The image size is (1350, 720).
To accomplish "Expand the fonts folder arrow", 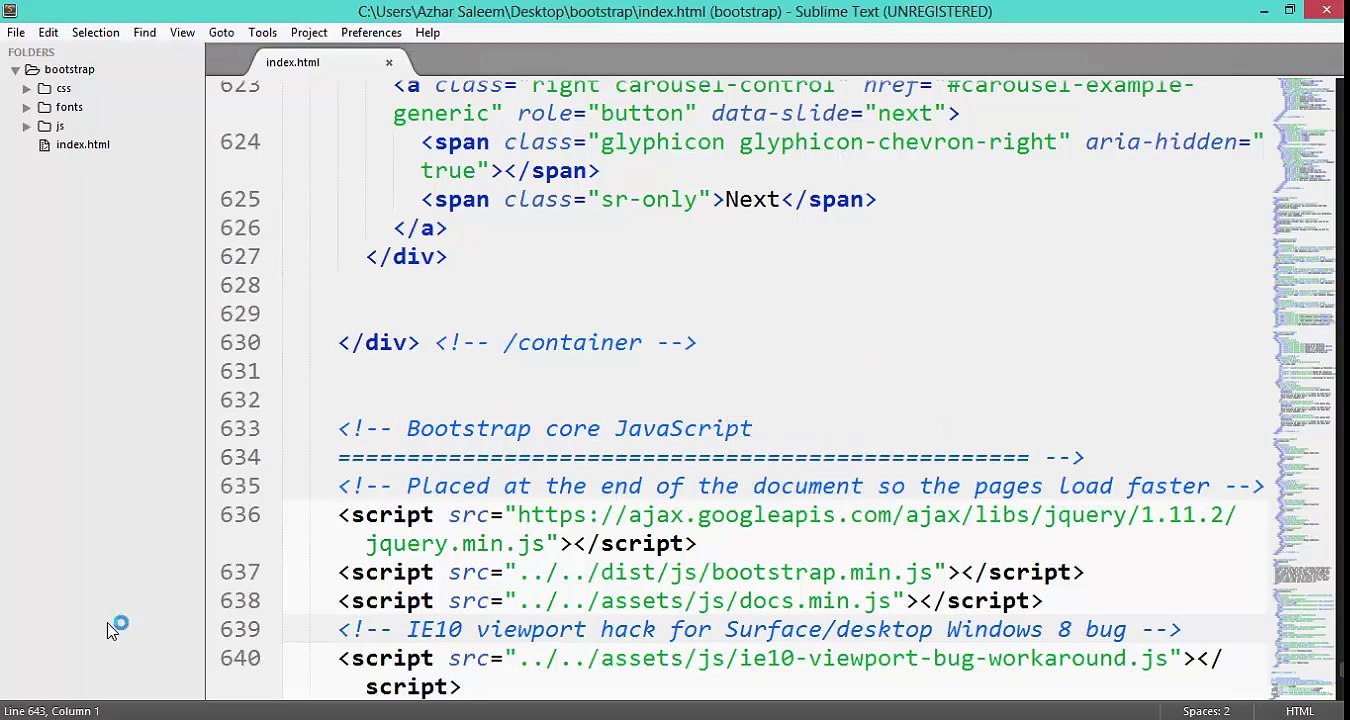I will pyautogui.click(x=27, y=108).
